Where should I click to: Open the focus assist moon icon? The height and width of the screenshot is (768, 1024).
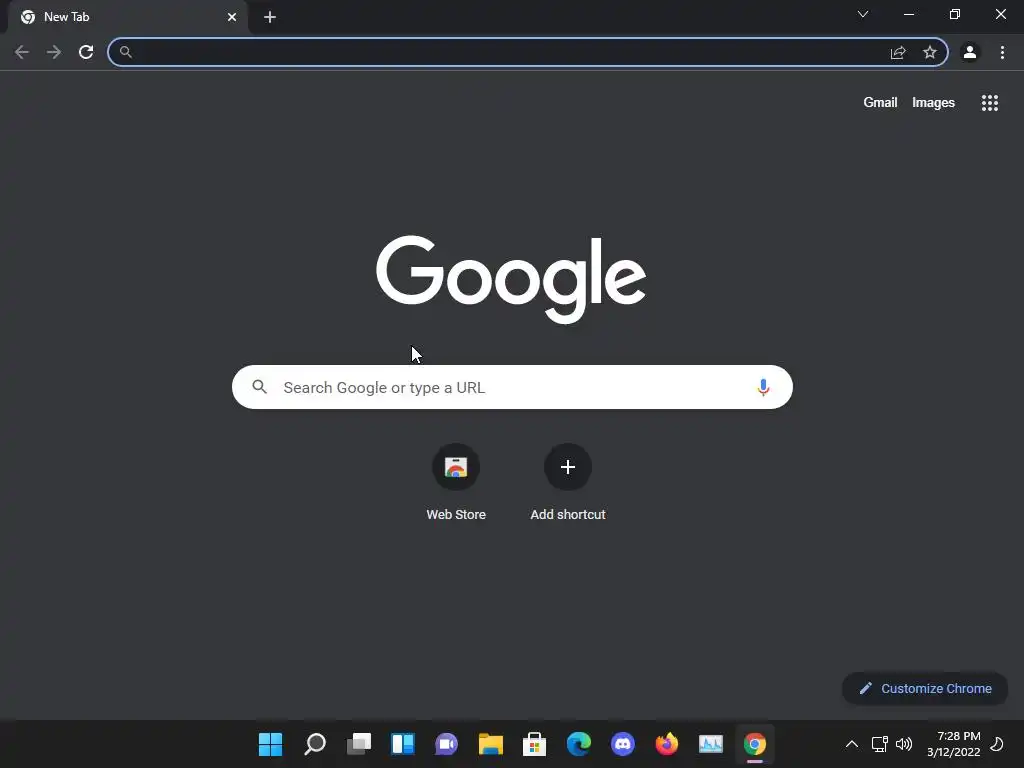(x=997, y=744)
